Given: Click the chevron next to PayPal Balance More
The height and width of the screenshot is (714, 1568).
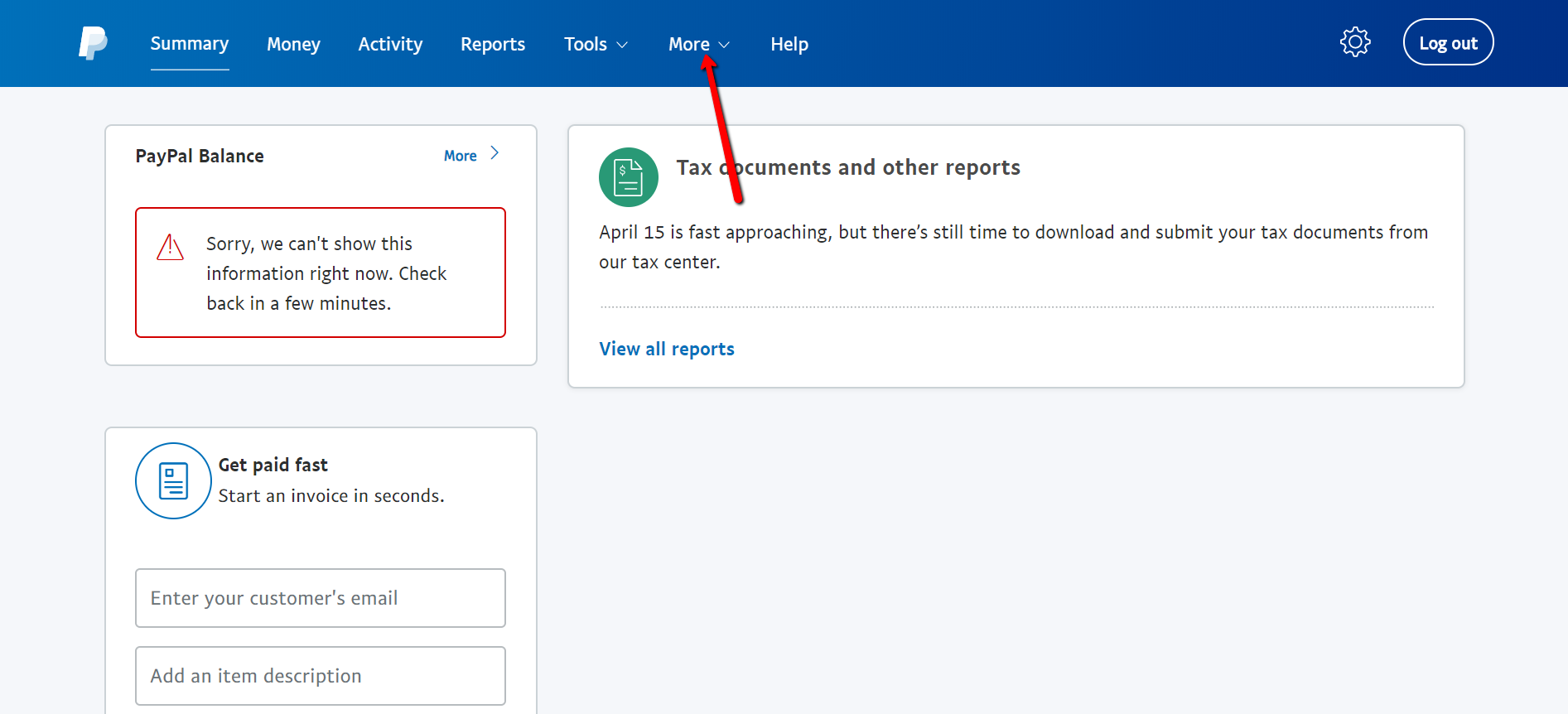Looking at the screenshot, I should pyautogui.click(x=495, y=153).
